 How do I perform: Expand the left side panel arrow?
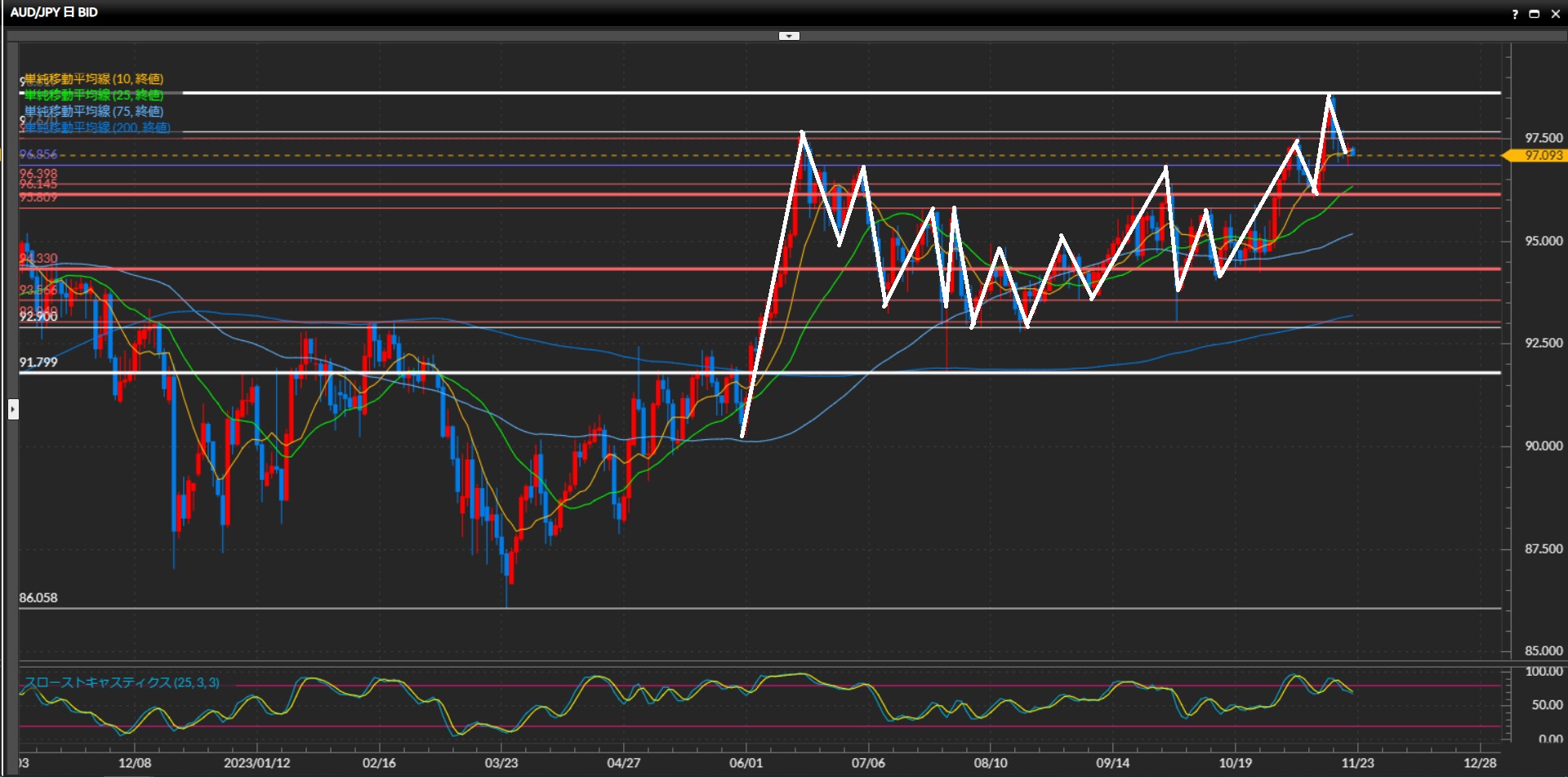(x=13, y=409)
